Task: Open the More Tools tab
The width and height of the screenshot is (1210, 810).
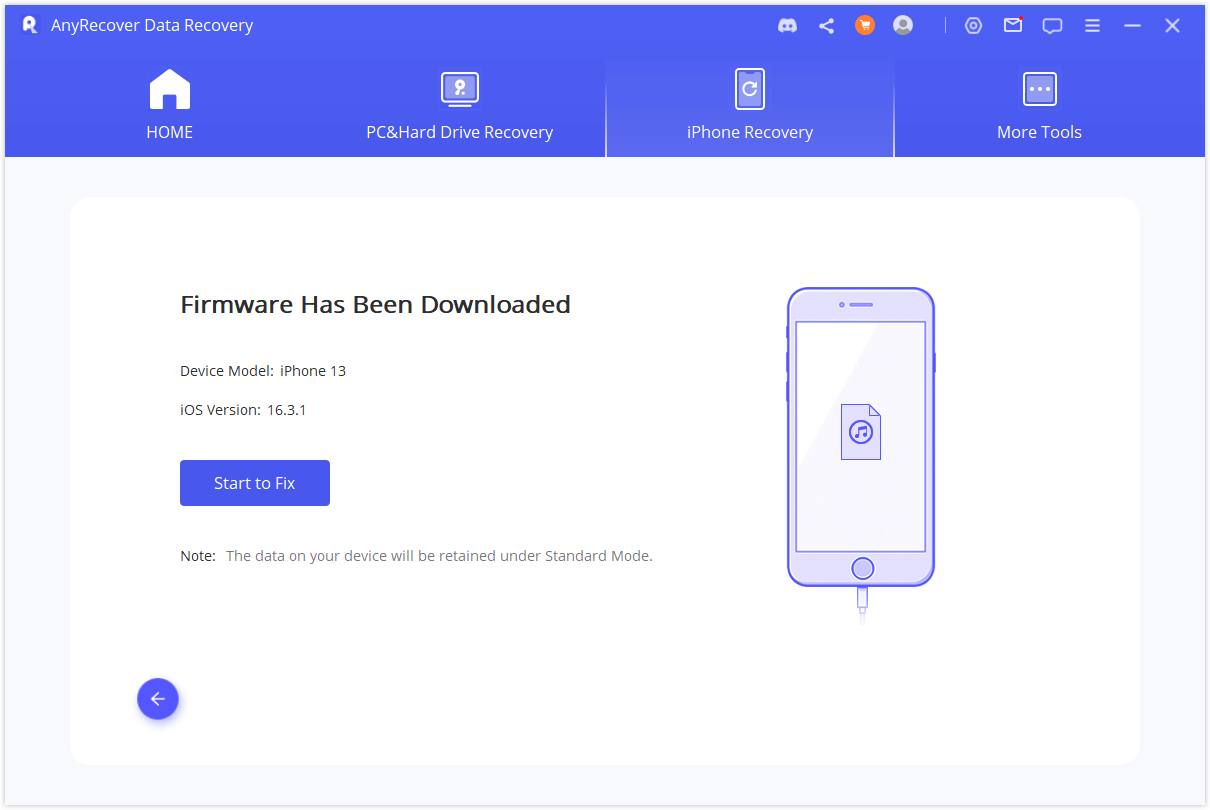Action: click(1039, 106)
